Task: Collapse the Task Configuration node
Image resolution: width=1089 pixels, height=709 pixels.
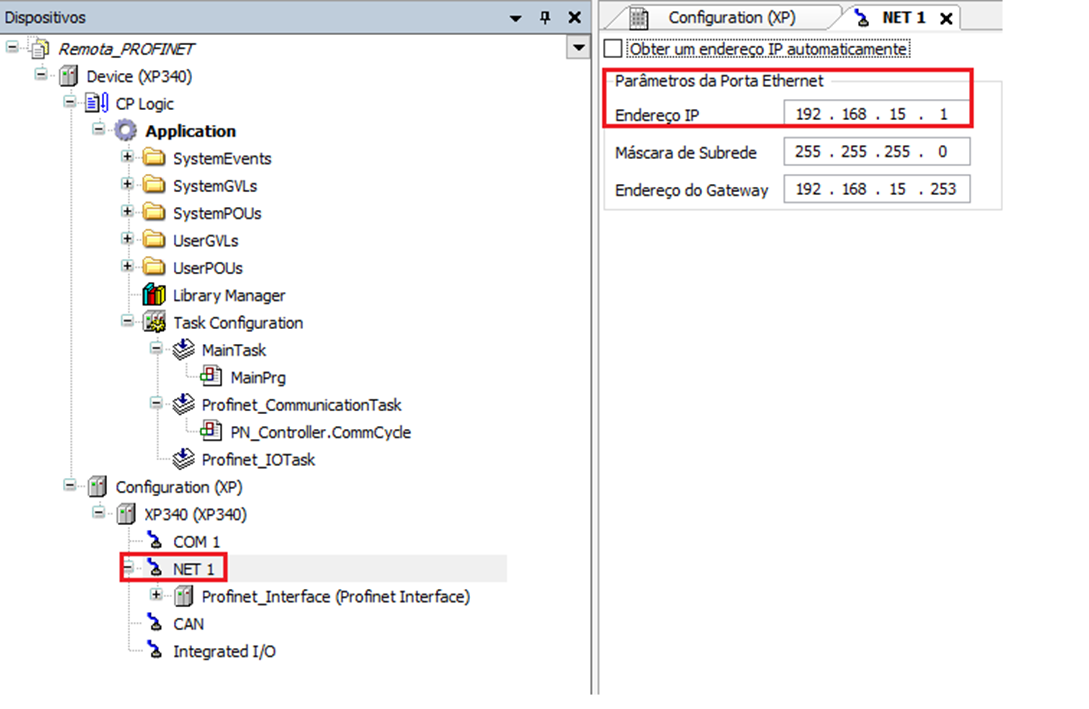Action: pos(127,323)
